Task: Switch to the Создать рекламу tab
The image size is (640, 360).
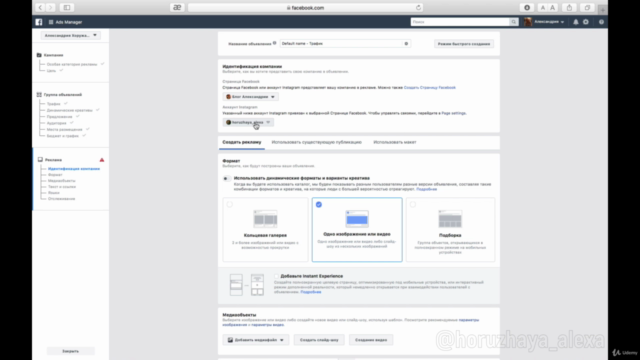Action: pos(242,142)
